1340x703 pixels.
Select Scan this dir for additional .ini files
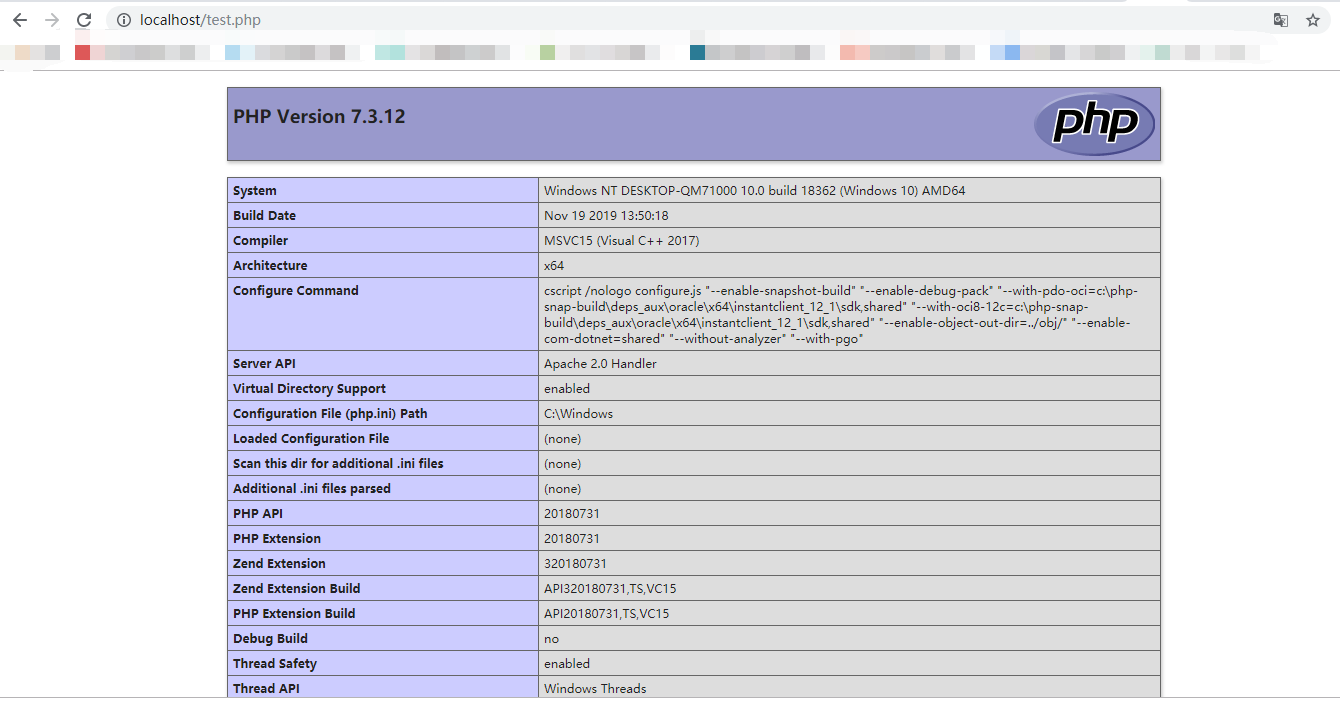pos(338,464)
